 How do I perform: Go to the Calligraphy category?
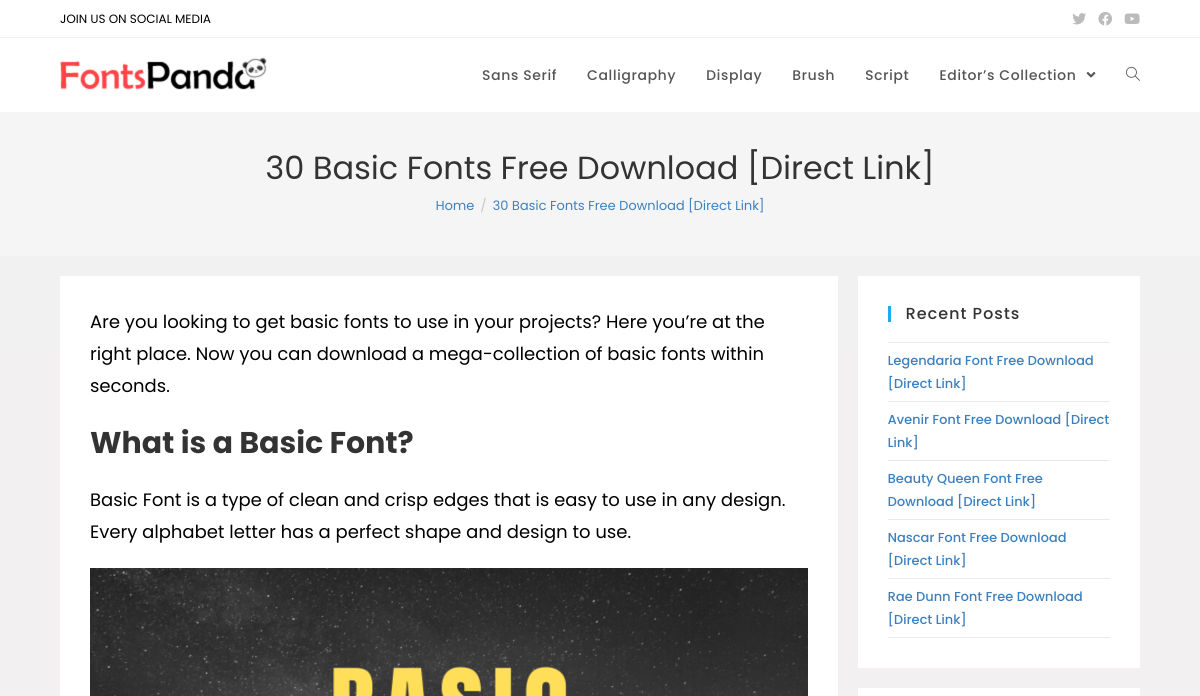coord(631,75)
